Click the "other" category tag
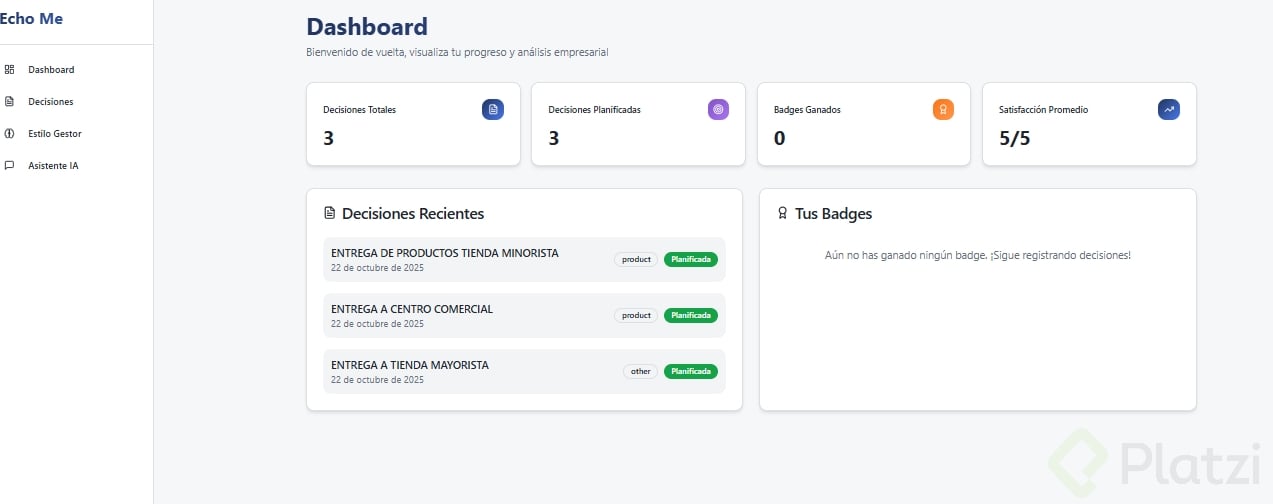Screen dimensions: 1273x504 click(640, 372)
